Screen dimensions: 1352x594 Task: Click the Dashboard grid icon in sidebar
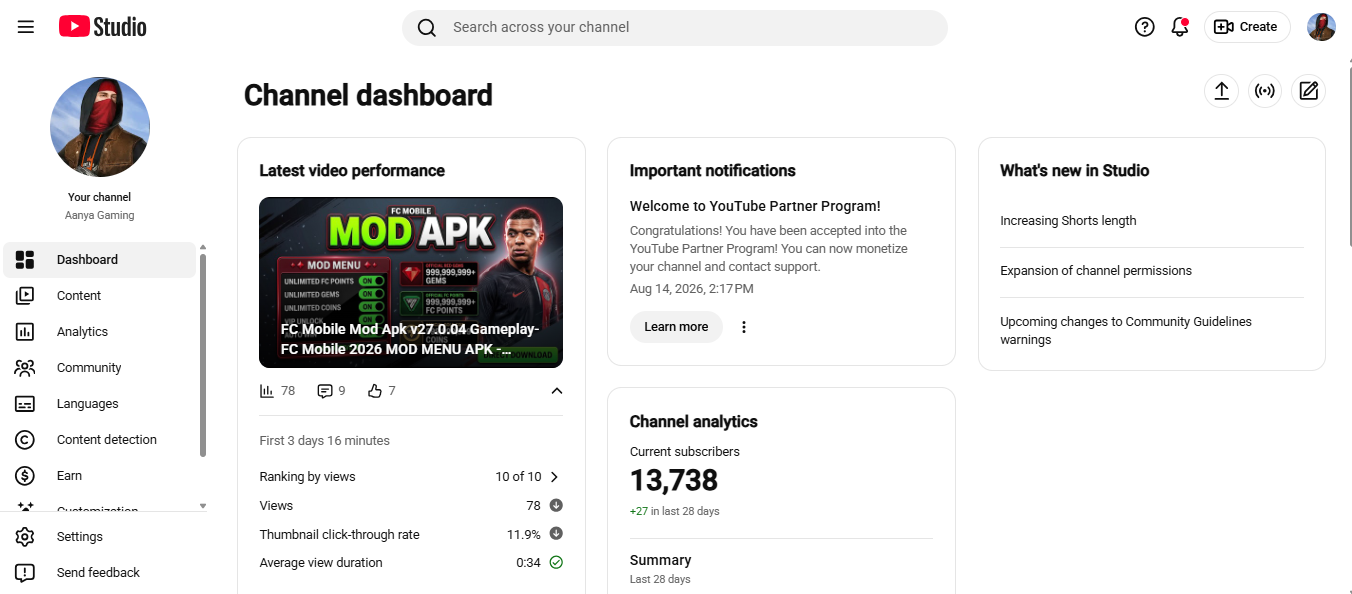[25, 260]
